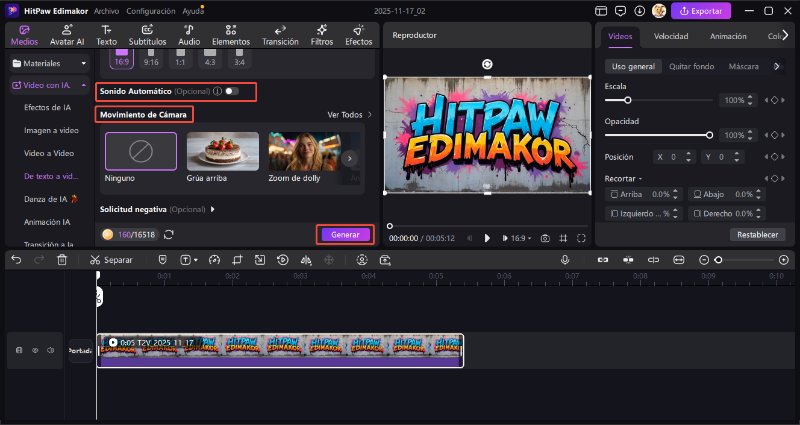Select the 4:3 aspect ratio option

click(x=210, y=57)
